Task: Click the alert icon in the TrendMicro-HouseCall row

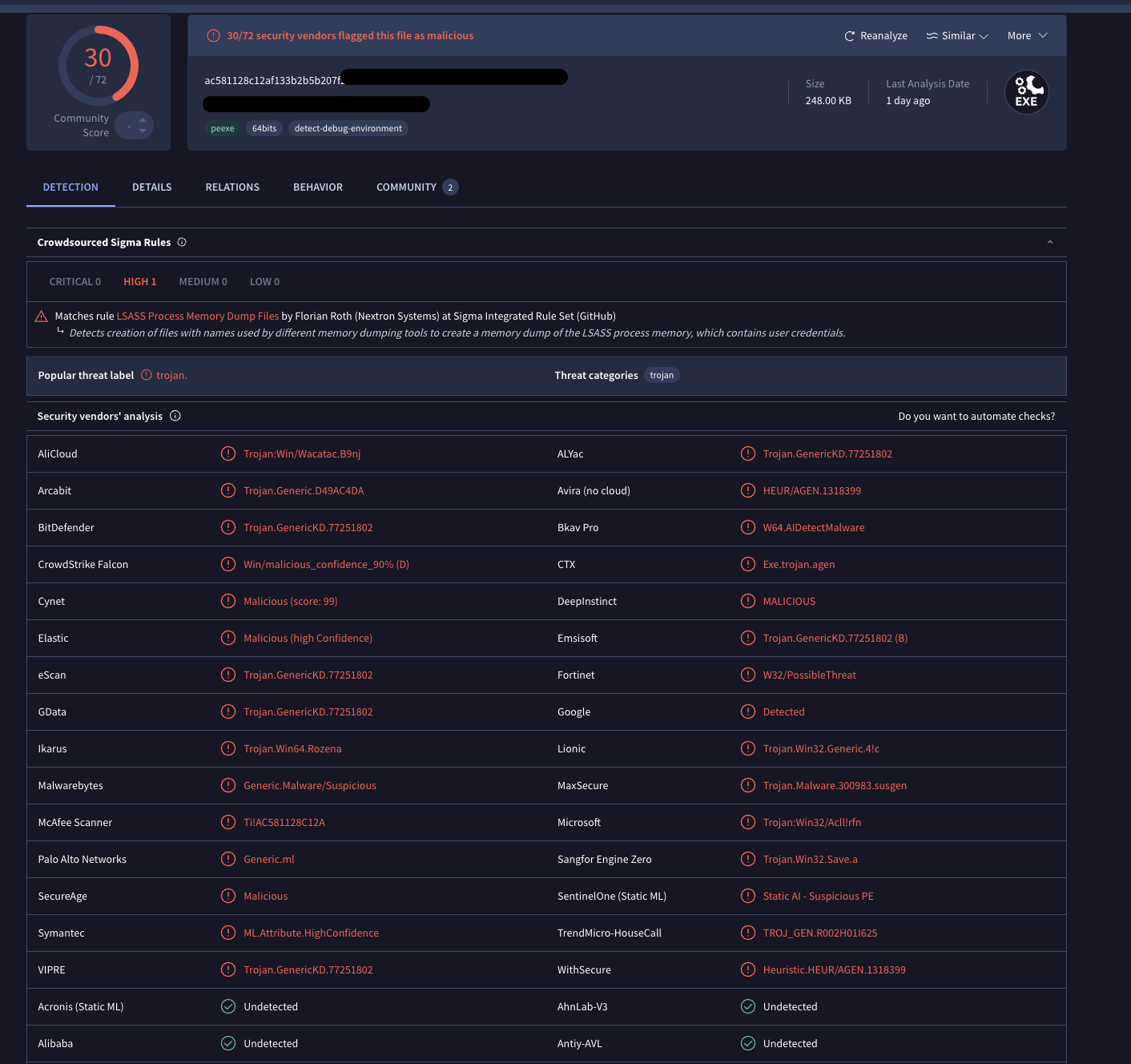Action: pyautogui.click(x=748, y=933)
